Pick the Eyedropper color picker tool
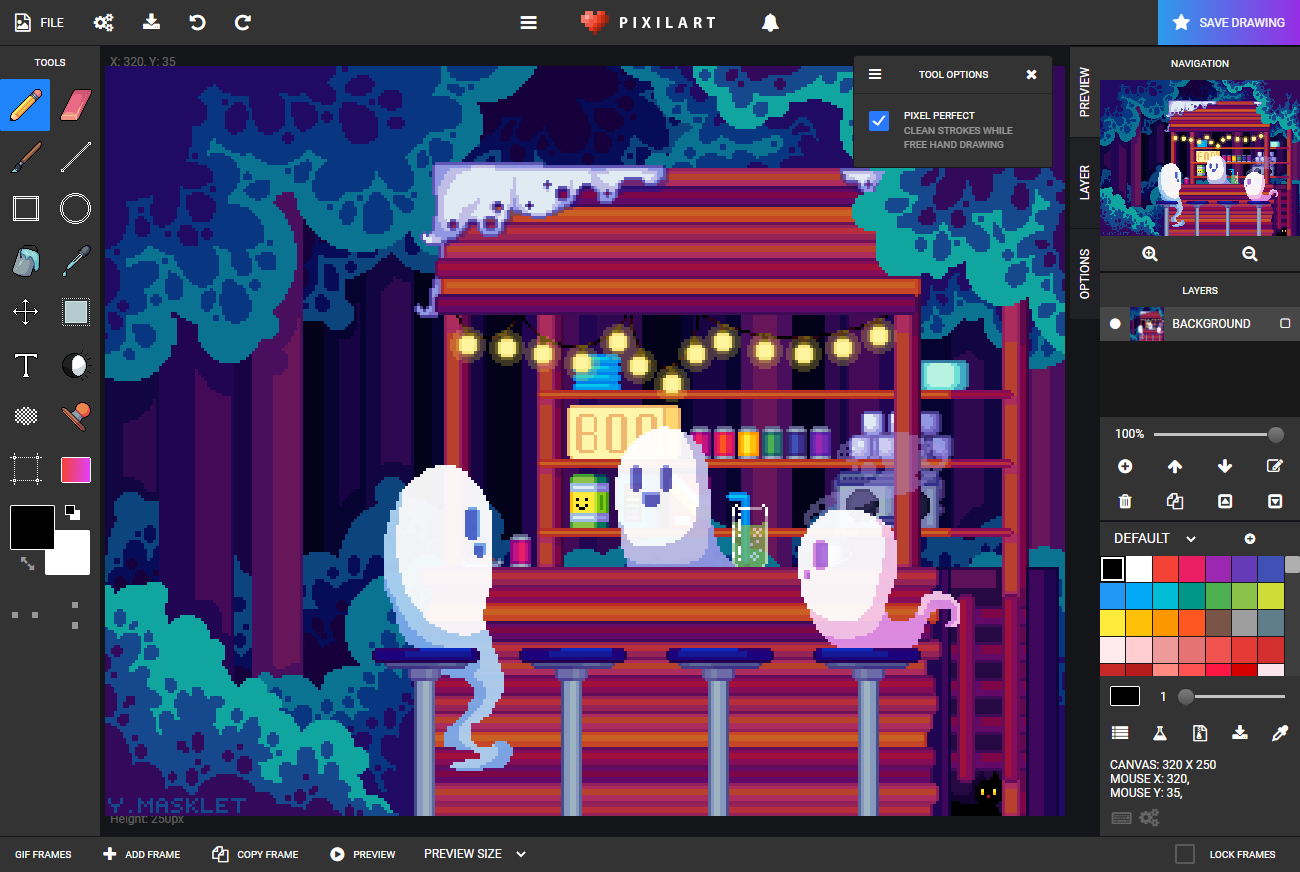This screenshot has height=872, width=1300. 76,261
